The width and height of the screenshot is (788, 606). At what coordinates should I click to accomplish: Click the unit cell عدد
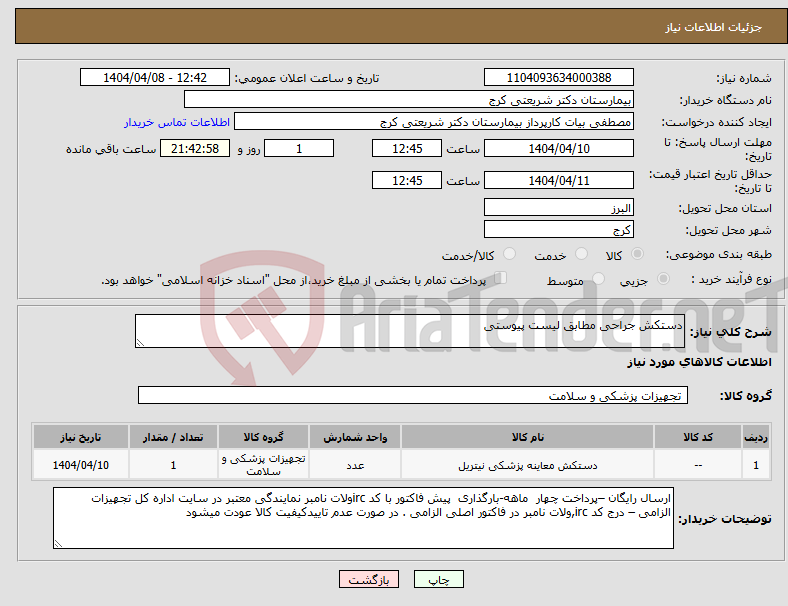point(355,466)
